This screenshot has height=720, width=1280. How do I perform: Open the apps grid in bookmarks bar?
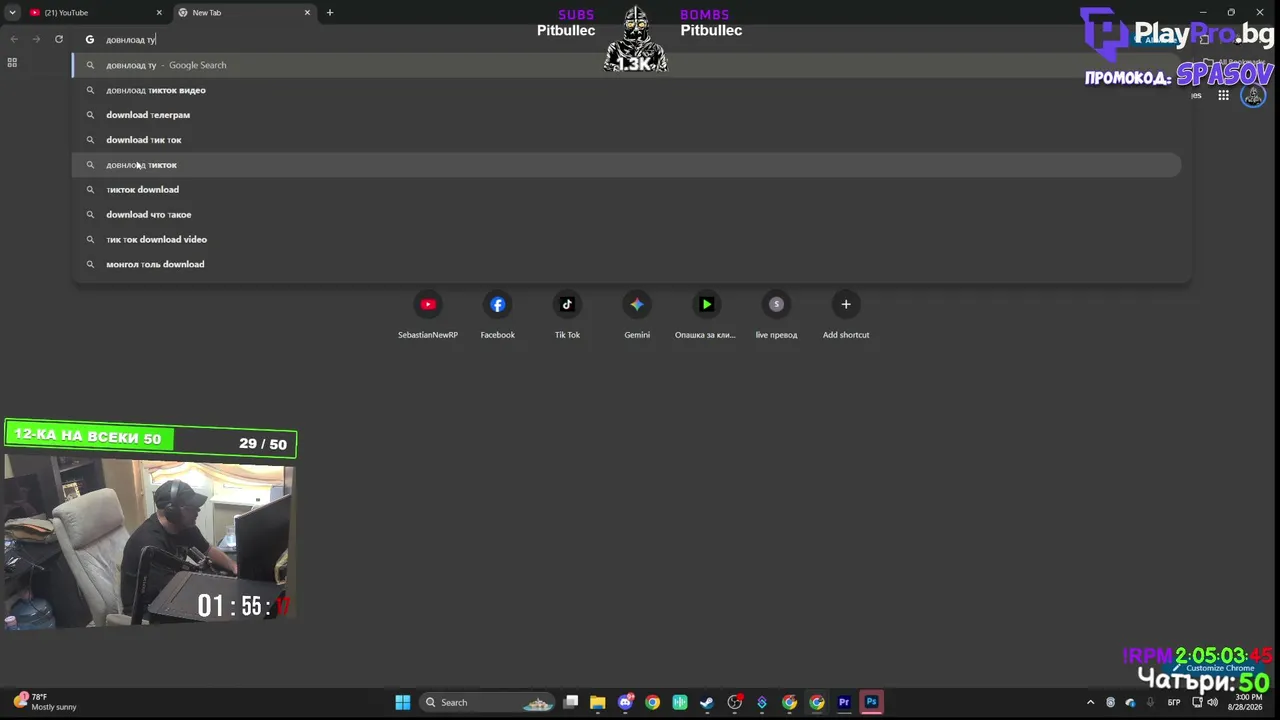[12, 62]
